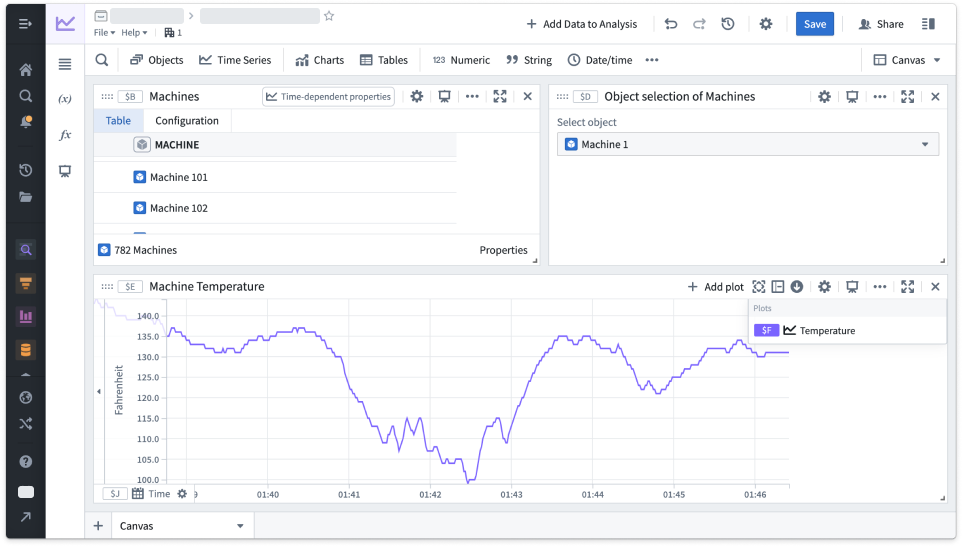Screen dimensions: 962x547
Task: Open the Objects toolbar menu
Action: pos(156,60)
